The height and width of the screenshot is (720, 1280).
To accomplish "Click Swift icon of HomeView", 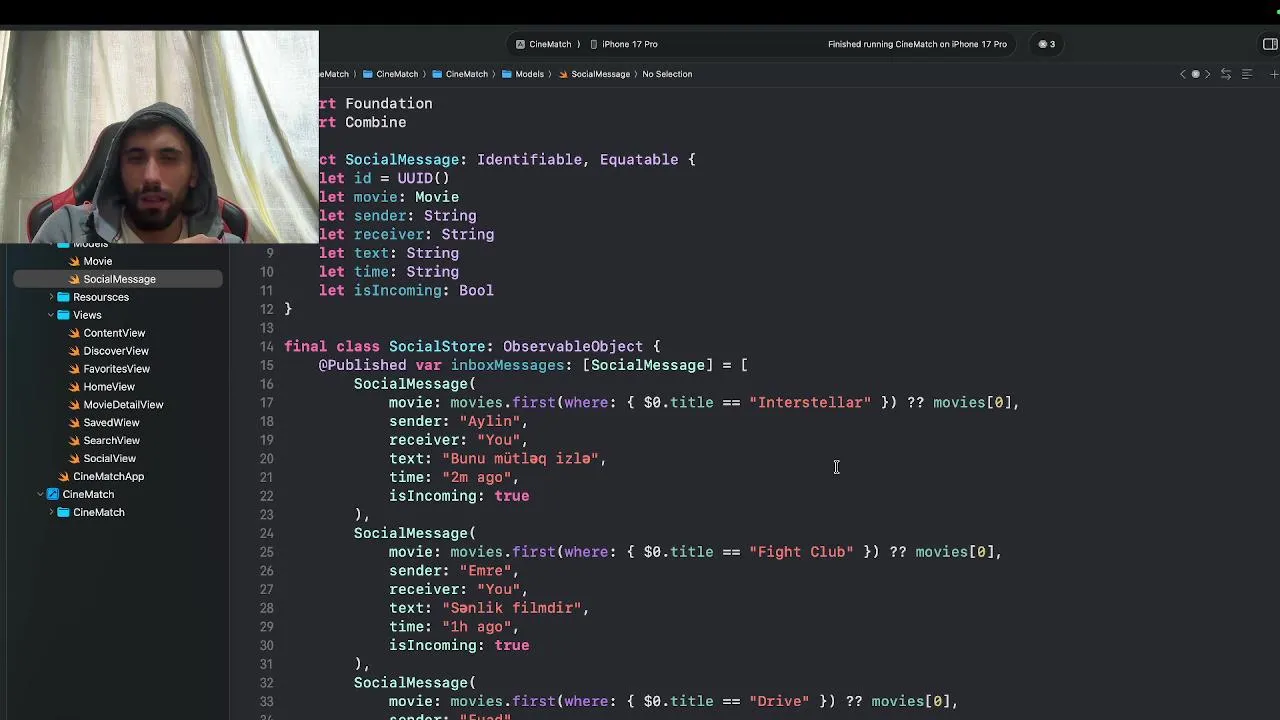I will point(74,387).
